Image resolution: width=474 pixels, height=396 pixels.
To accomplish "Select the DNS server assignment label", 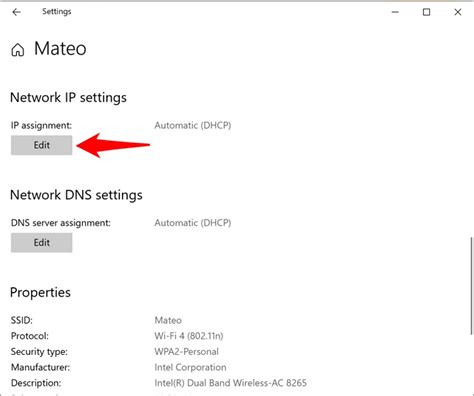I will click(61, 223).
